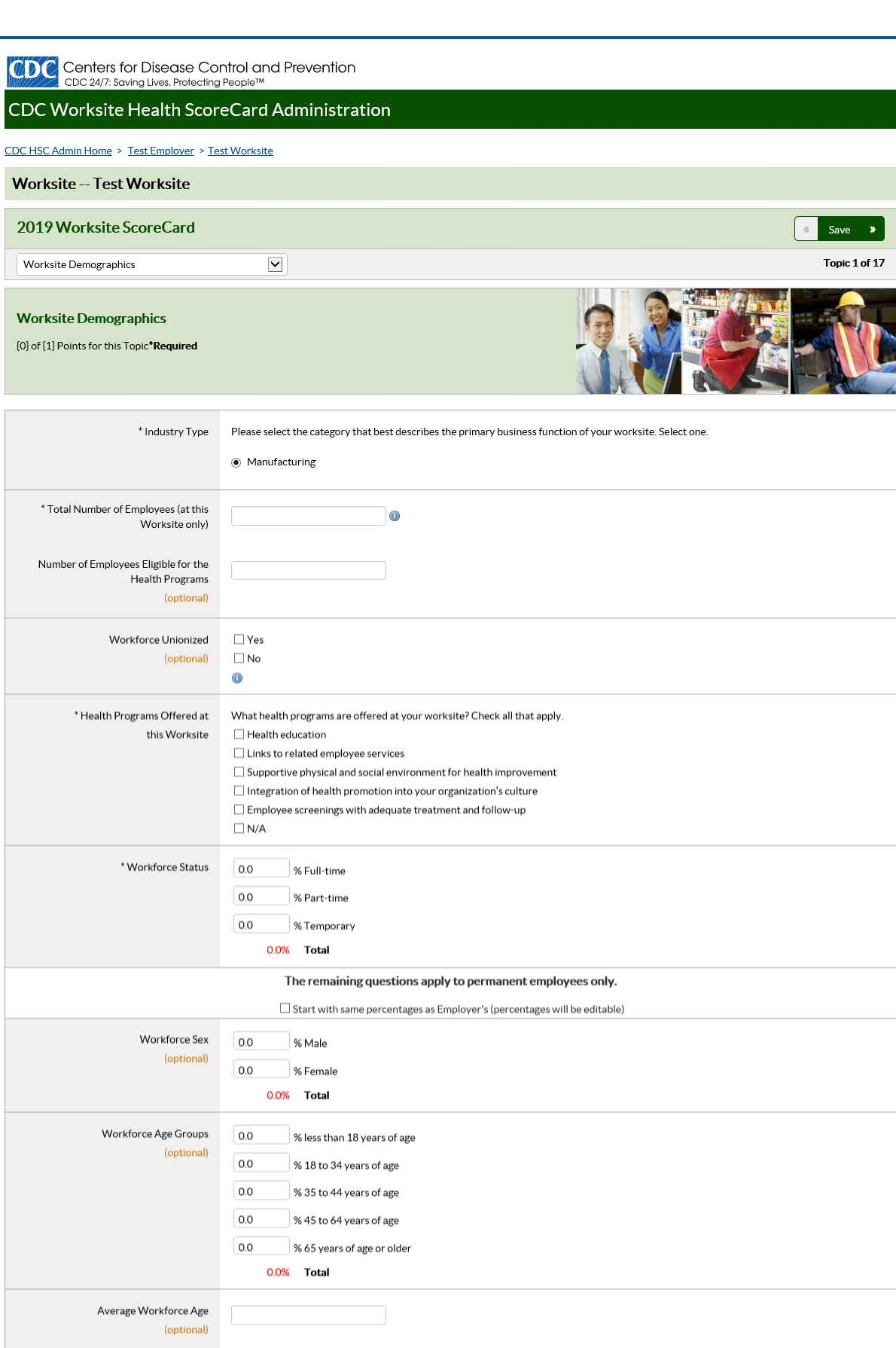Go to next topic using right arrow
The height and width of the screenshot is (1348, 896).
click(872, 229)
